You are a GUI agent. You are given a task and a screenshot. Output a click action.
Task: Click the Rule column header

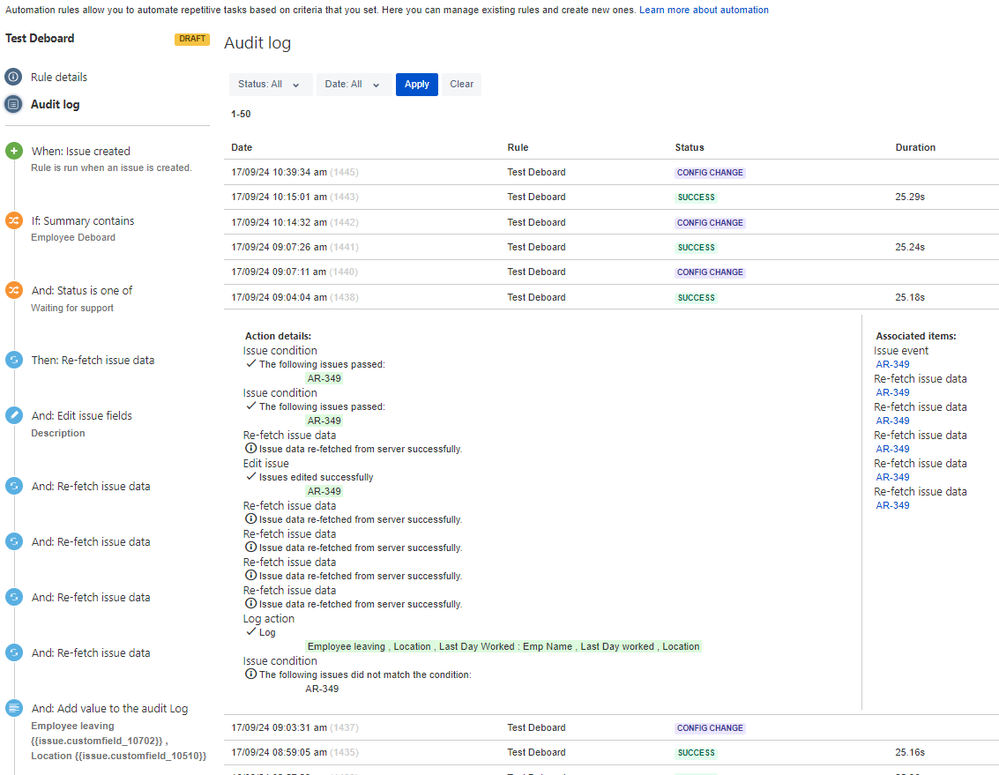click(517, 147)
